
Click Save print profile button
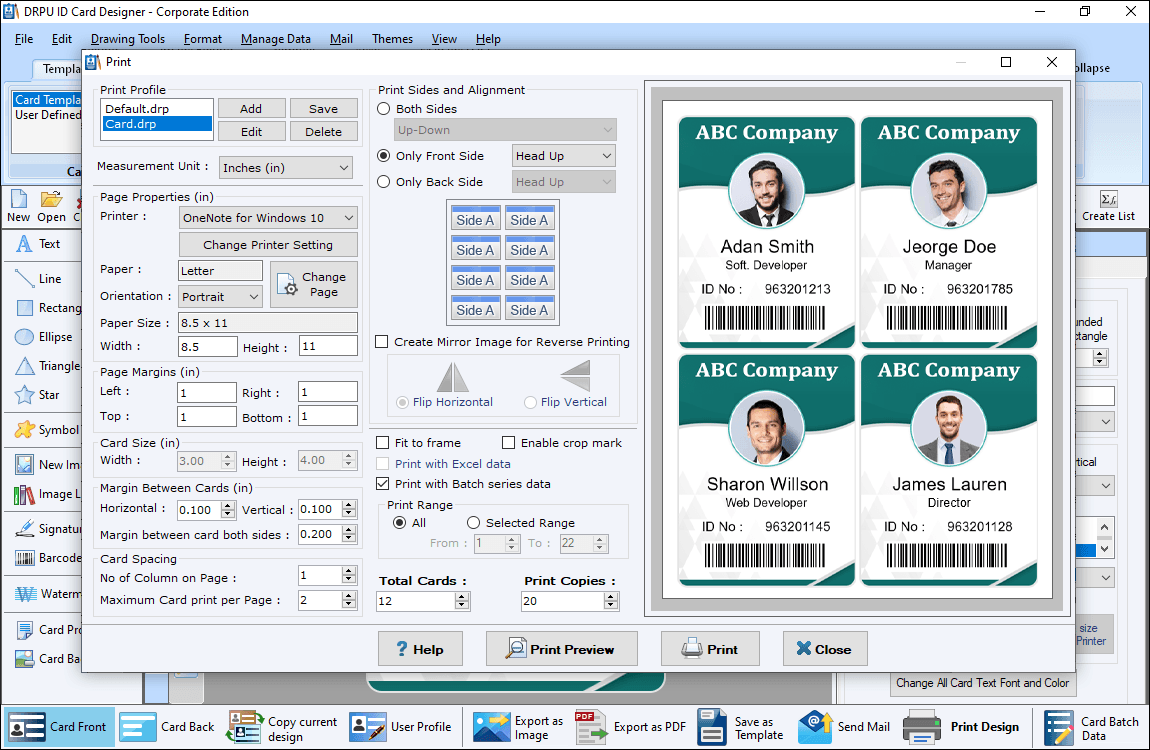pyautogui.click(x=323, y=109)
